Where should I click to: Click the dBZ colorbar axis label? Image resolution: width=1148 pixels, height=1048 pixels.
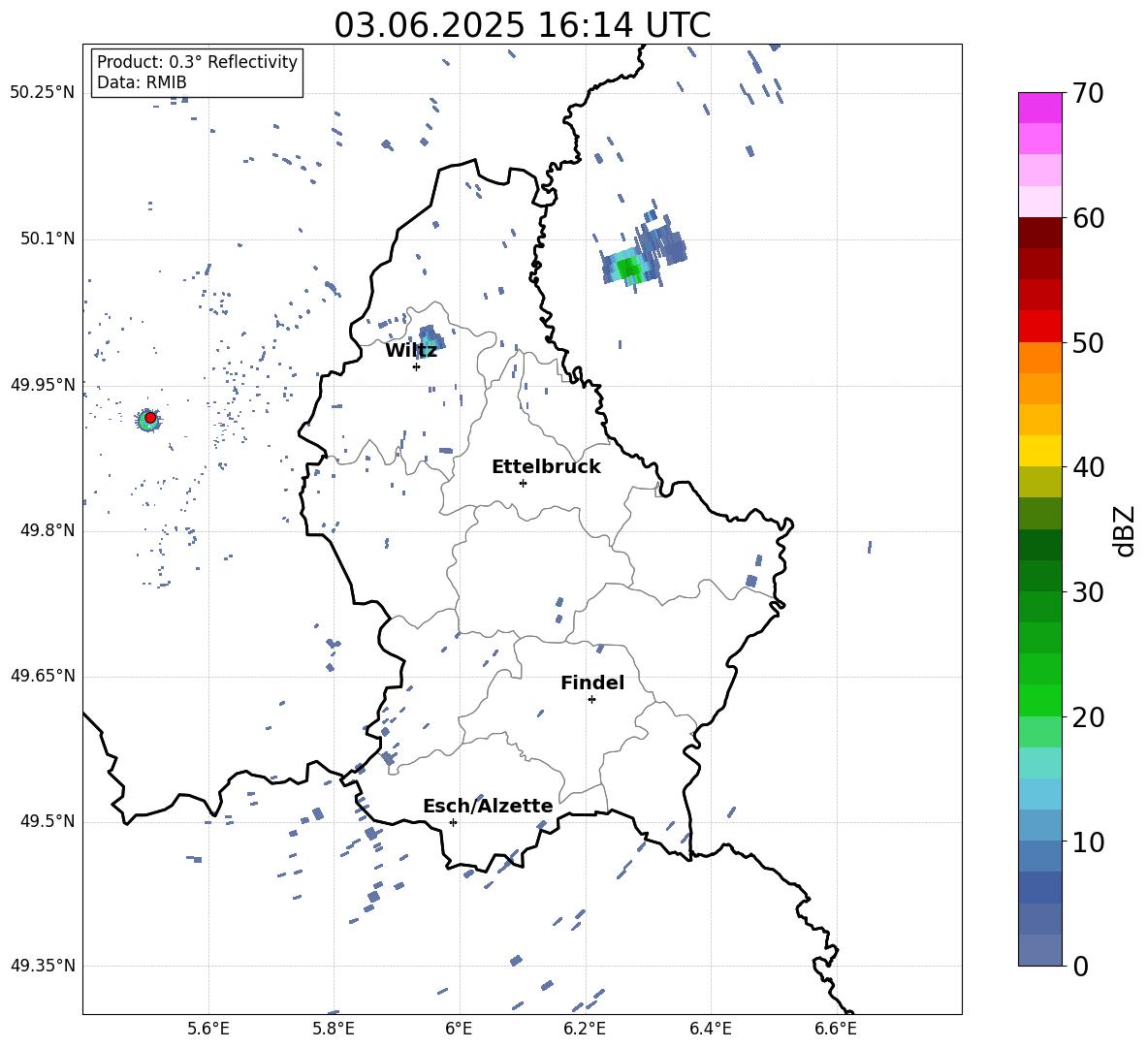pyautogui.click(x=1126, y=530)
